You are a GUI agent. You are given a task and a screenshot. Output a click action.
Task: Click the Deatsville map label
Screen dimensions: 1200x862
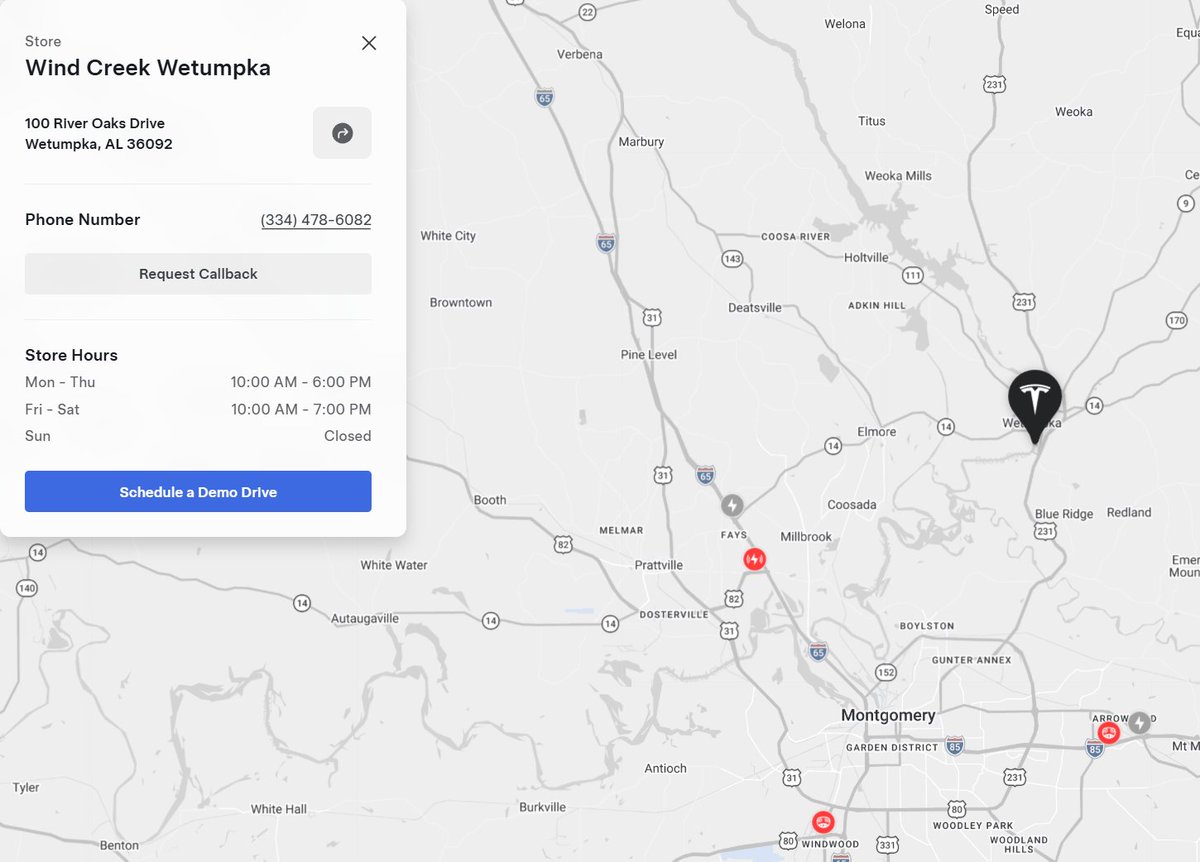[755, 308]
